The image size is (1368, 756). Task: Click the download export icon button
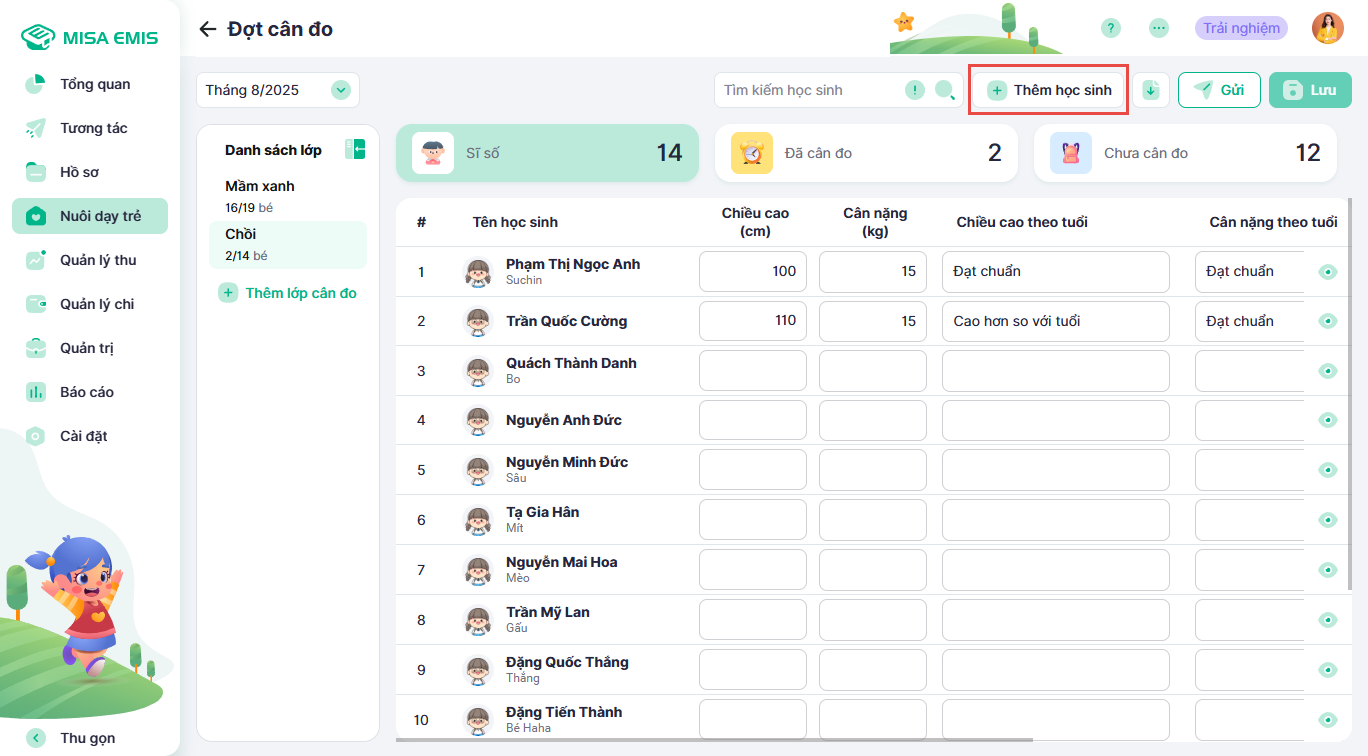click(x=1151, y=90)
